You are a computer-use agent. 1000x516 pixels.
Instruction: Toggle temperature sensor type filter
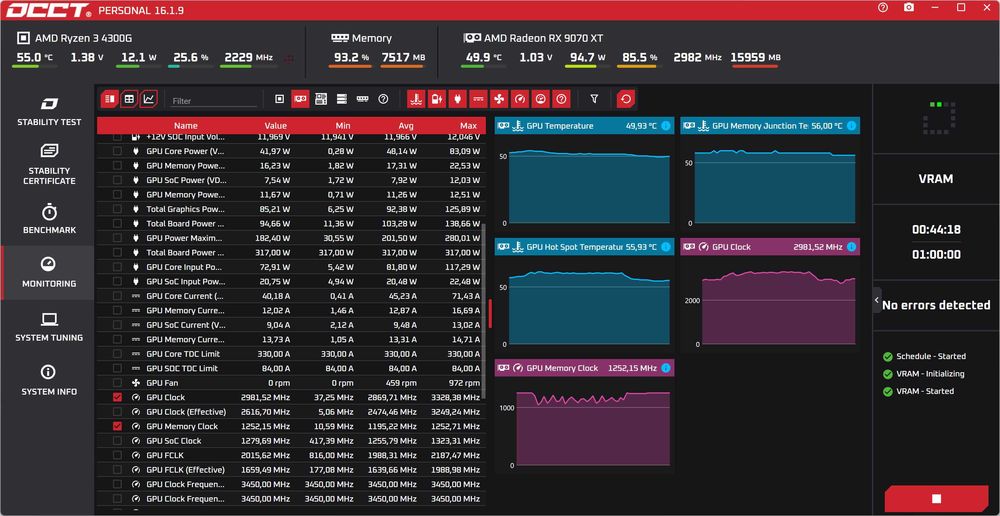click(416, 99)
